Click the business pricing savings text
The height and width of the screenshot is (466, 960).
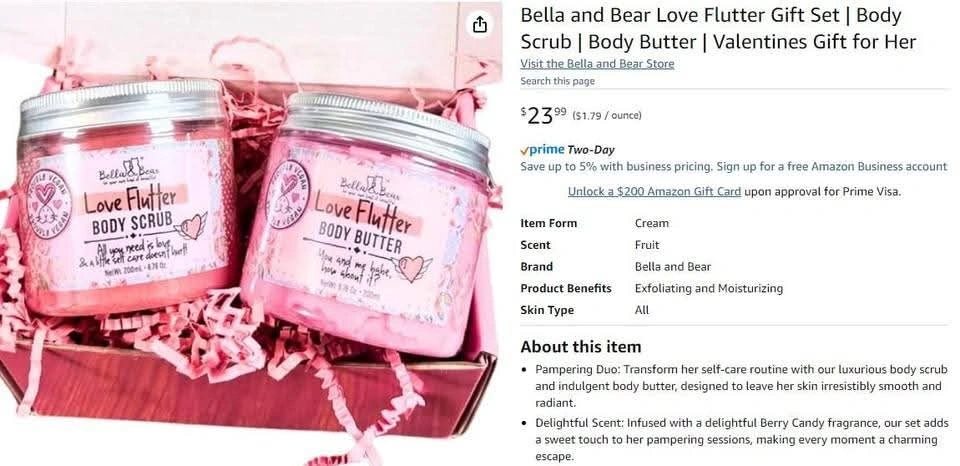tap(733, 167)
